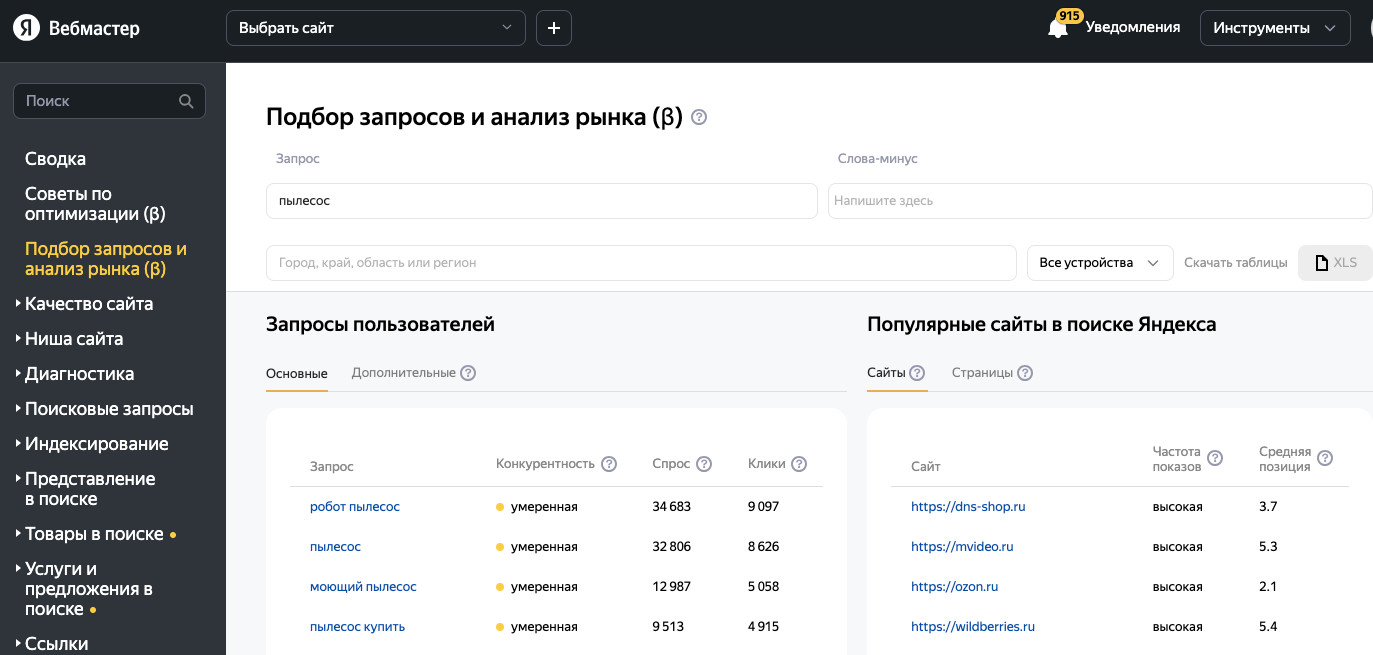Click help icon beside Спрос column
The width and height of the screenshot is (1373, 655).
(x=704, y=464)
